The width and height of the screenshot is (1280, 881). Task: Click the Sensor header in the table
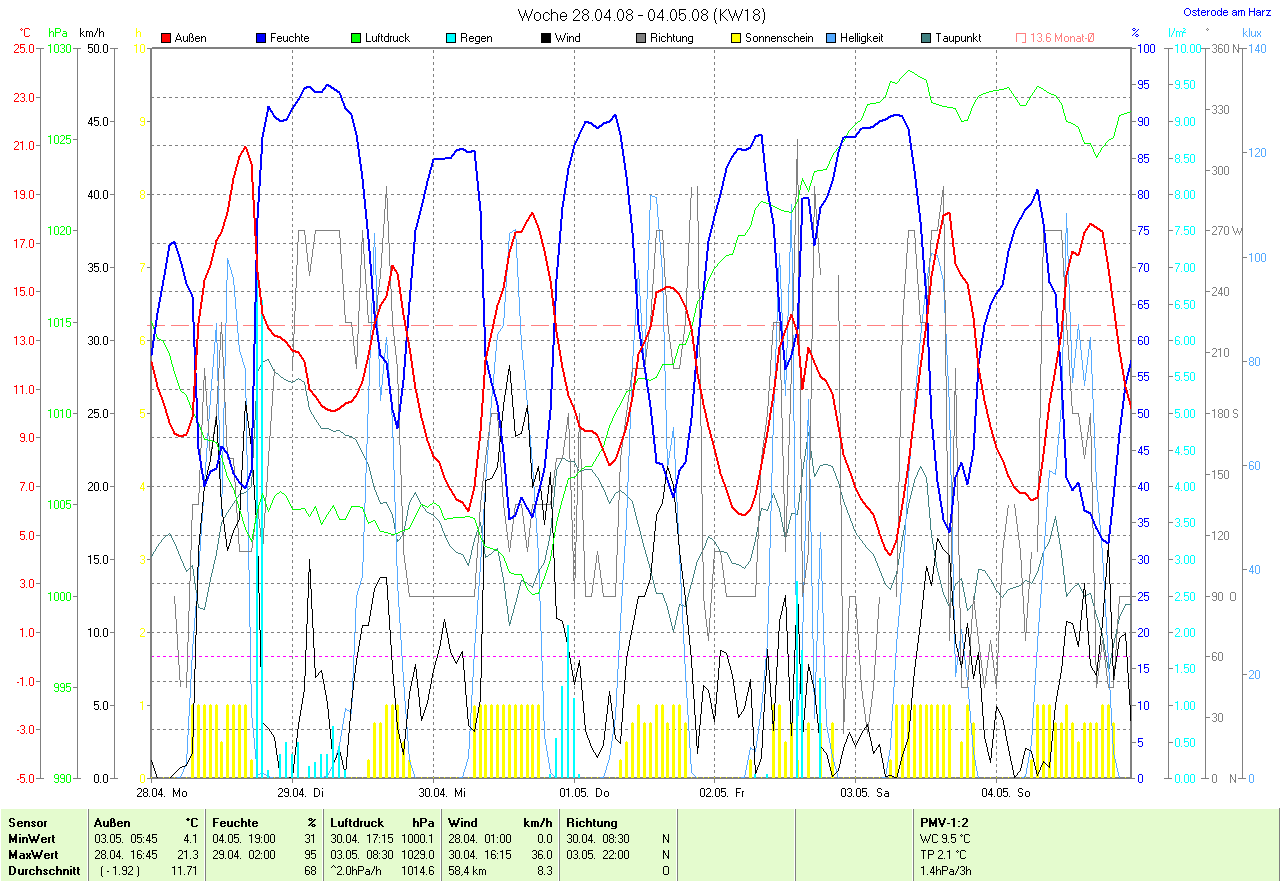point(27,822)
